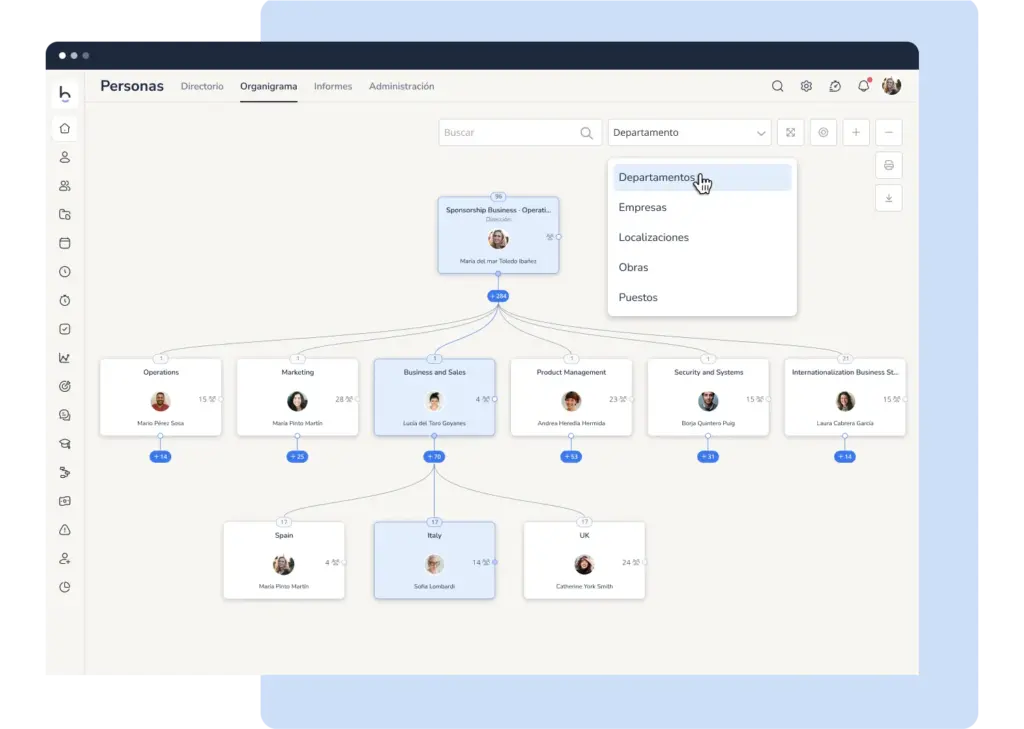Image resolution: width=1024 pixels, height=729 pixels.
Task: Select the Spain department card
Action: (x=284, y=560)
